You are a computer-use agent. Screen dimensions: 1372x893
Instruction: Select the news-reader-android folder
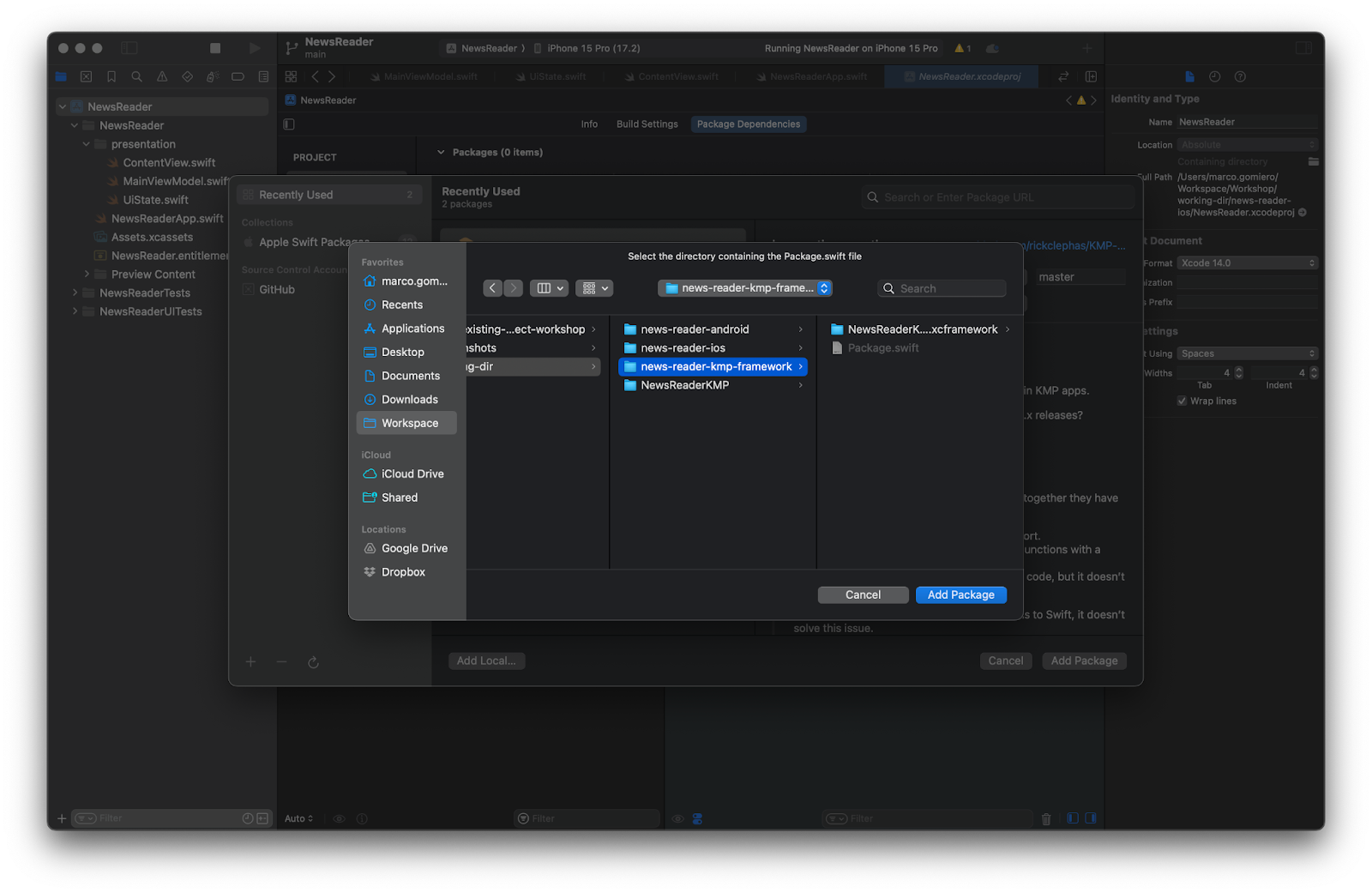pos(713,329)
